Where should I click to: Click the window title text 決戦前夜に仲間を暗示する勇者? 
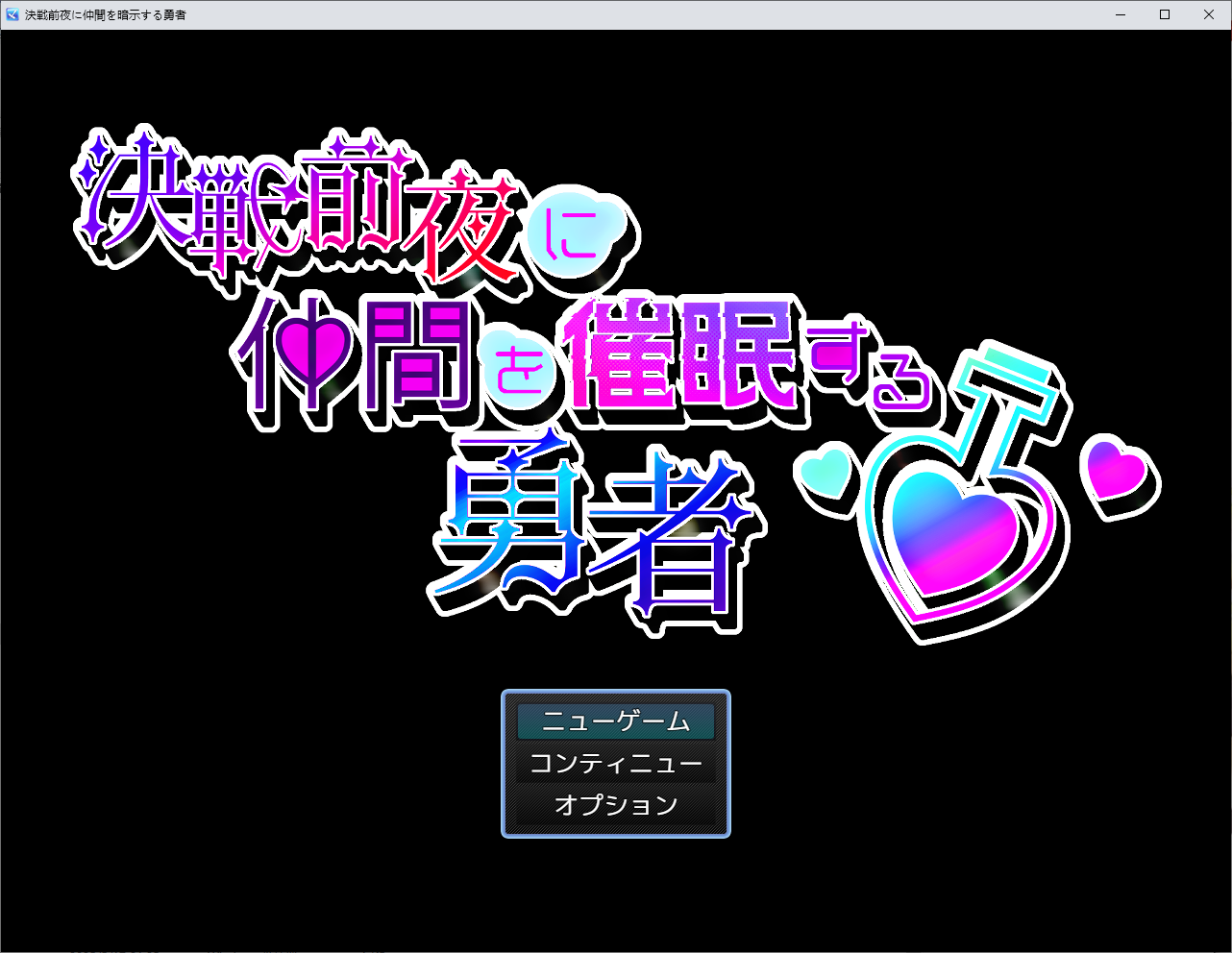tap(106, 15)
